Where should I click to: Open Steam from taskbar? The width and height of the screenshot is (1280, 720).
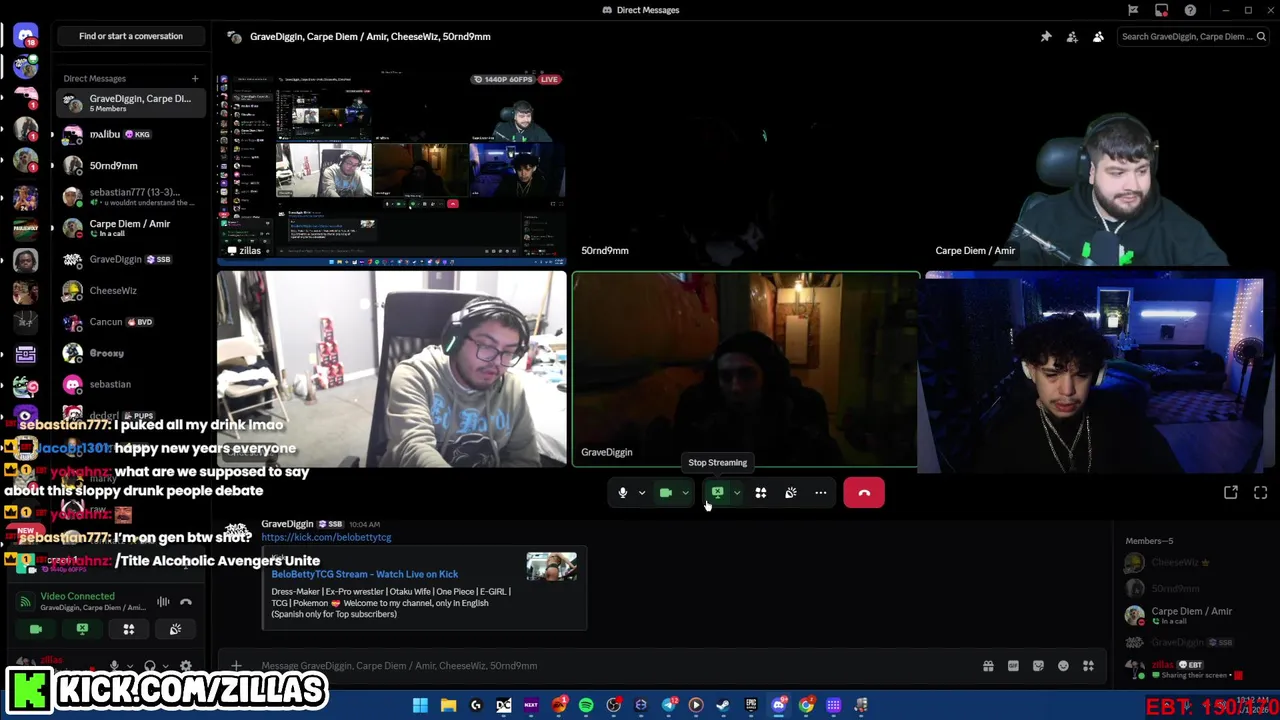tap(723, 705)
